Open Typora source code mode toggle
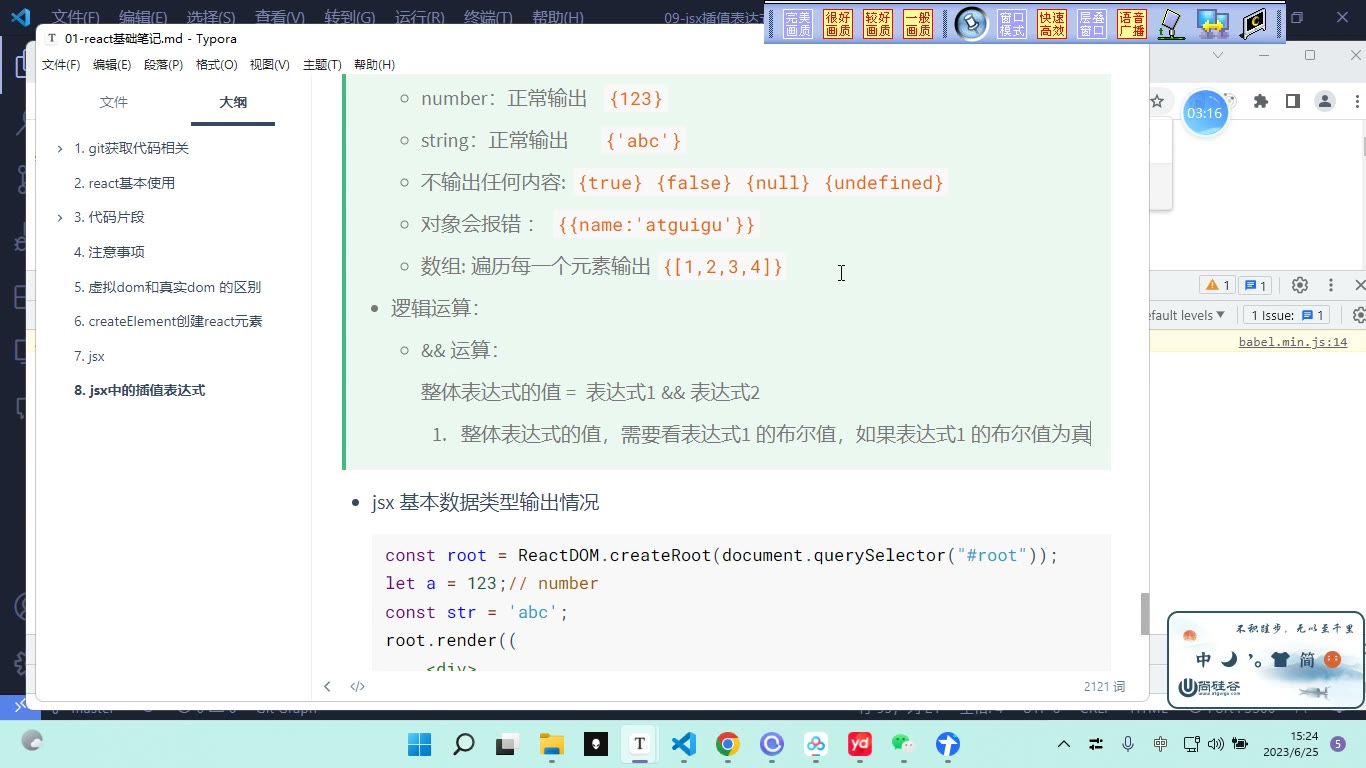Screen dimensions: 1366x768 click(357, 686)
